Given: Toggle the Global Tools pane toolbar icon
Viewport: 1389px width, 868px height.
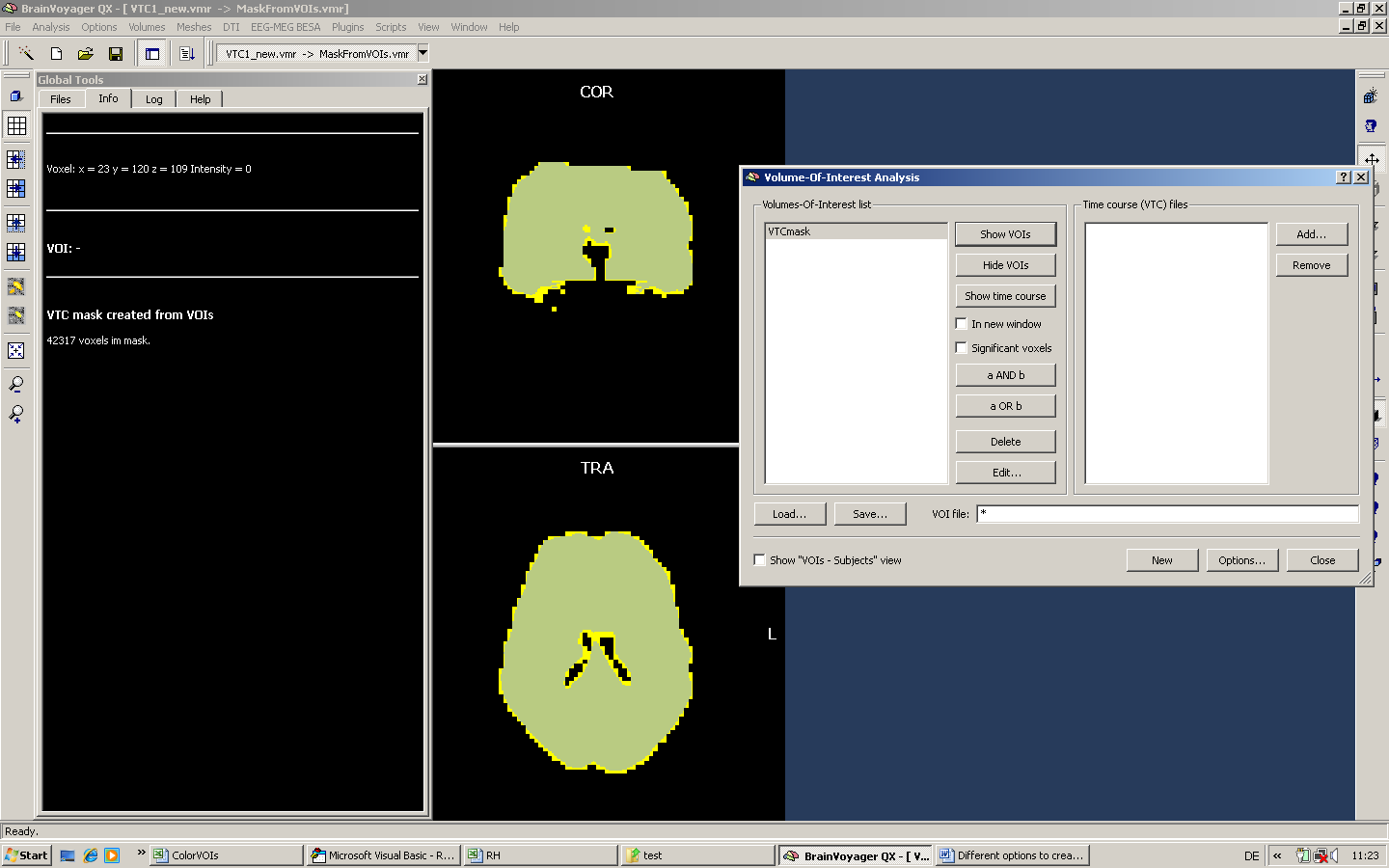Looking at the screenshot, I should 152,54.
